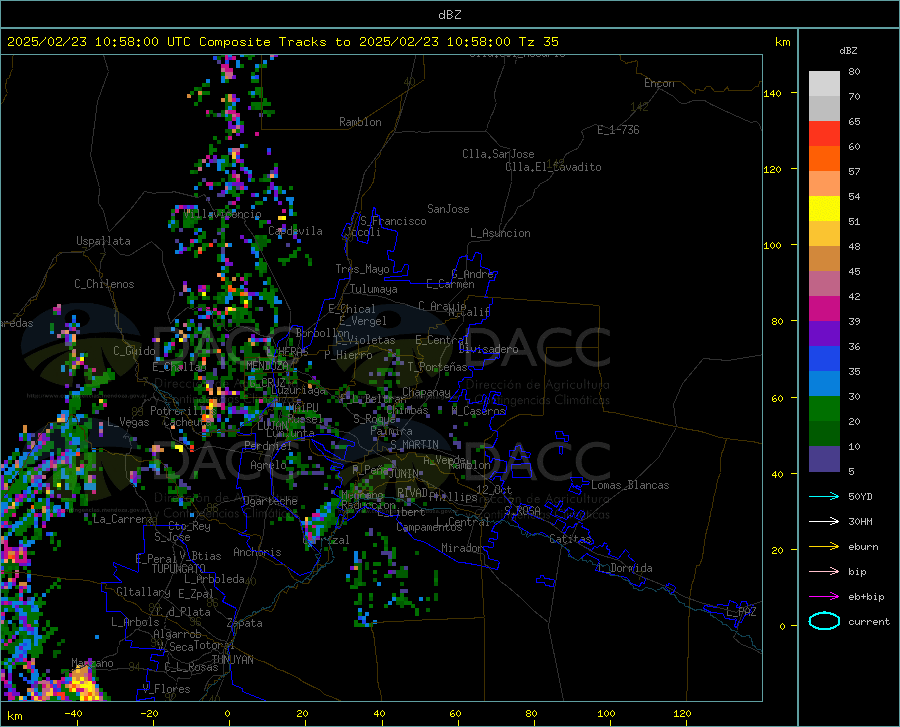Click the Ugarteche label

[x=270, y=501]
